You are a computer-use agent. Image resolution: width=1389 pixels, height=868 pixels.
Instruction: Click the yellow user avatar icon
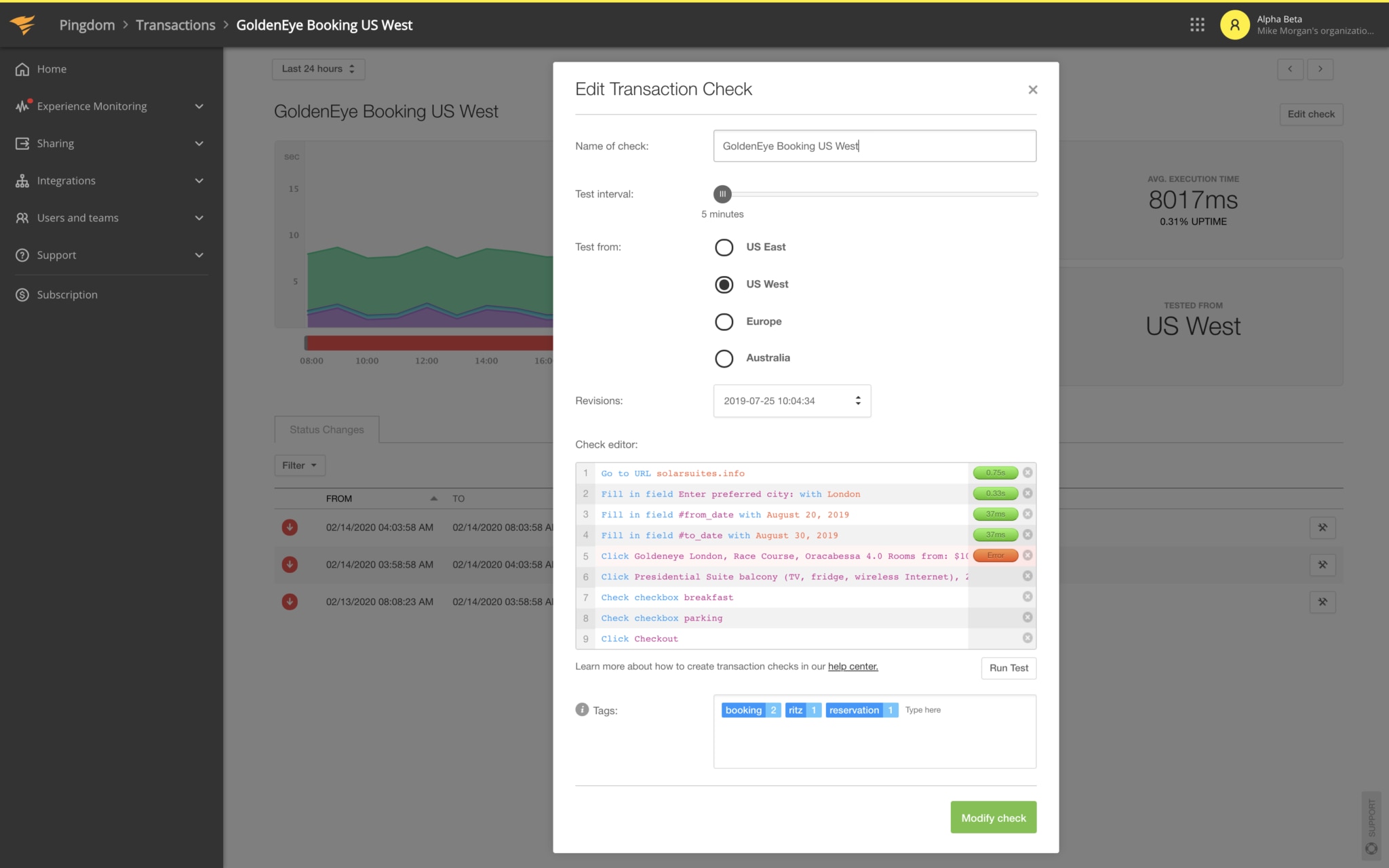1234,25
